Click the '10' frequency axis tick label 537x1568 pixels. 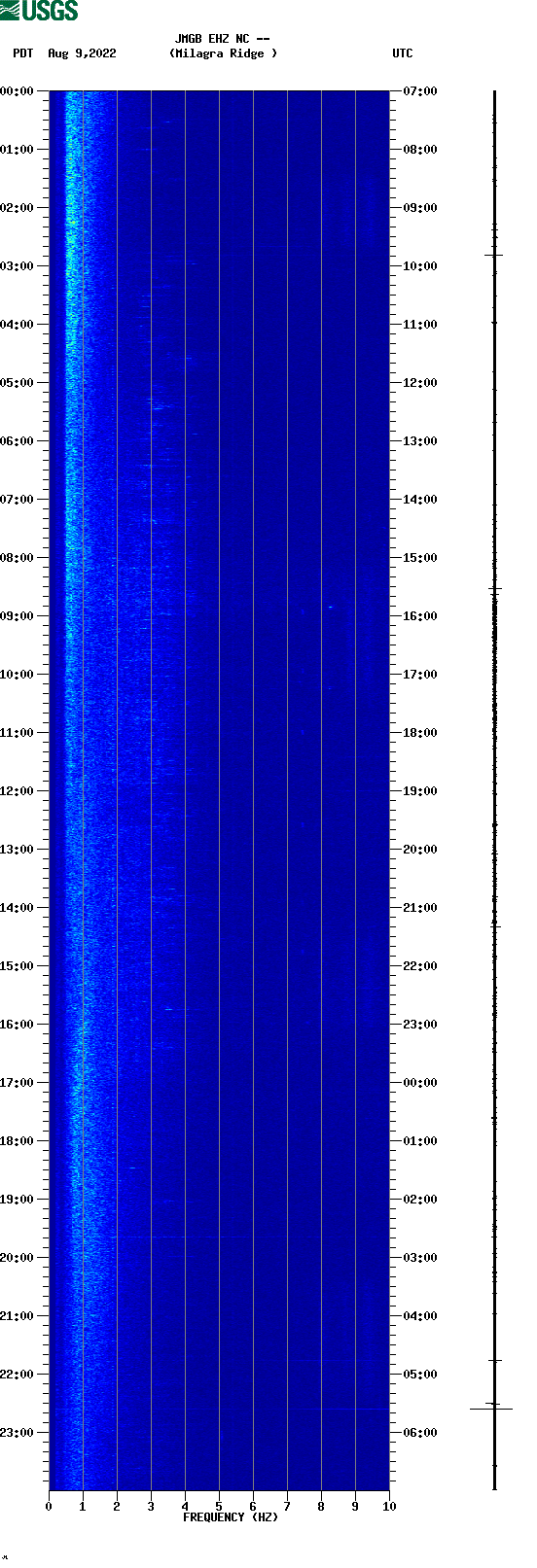point(389,1507)
